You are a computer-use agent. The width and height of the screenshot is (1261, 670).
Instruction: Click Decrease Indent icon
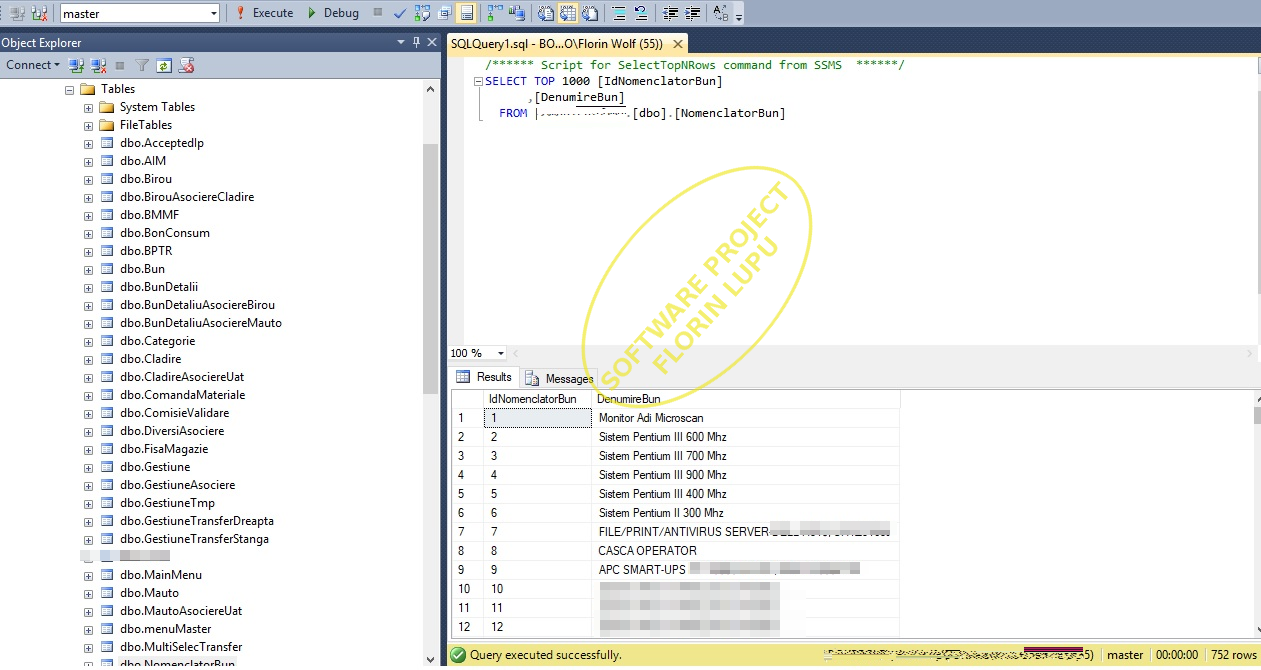coord(670,13)
